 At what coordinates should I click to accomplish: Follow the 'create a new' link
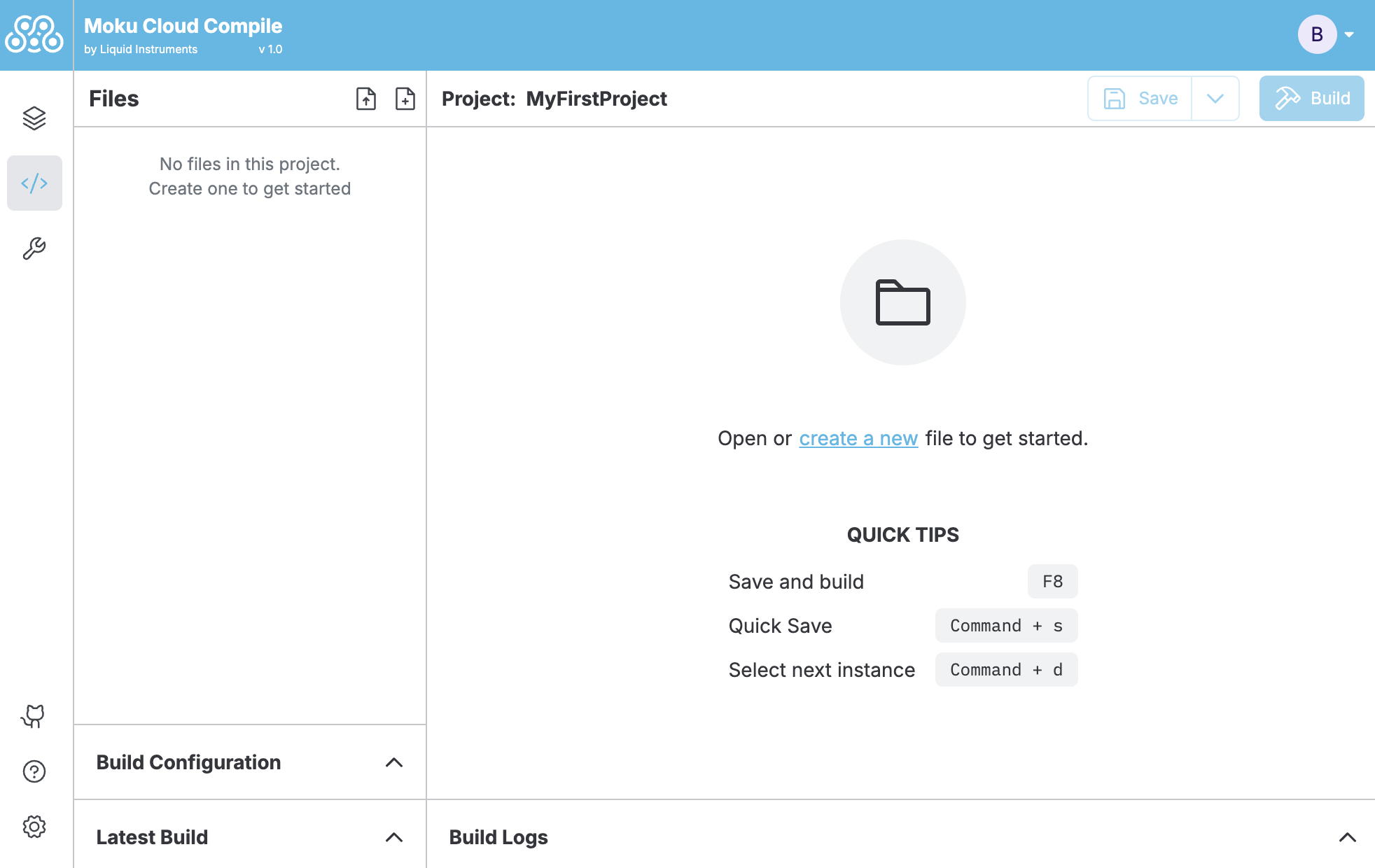click(858, 438)
